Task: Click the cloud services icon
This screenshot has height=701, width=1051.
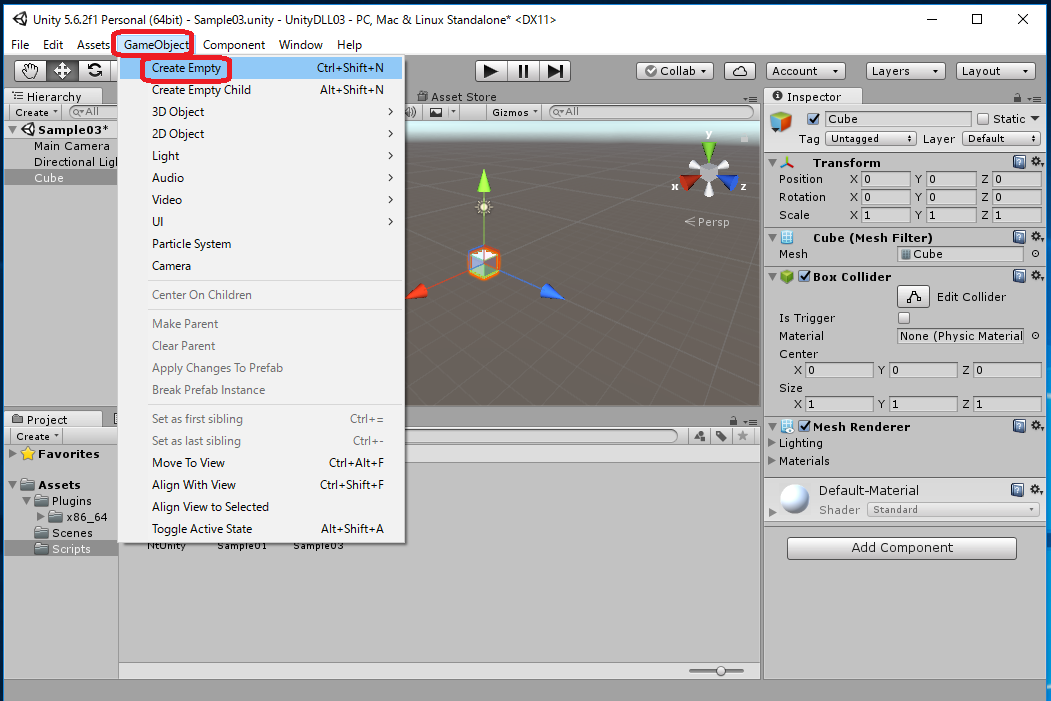Action: point(739,71)
